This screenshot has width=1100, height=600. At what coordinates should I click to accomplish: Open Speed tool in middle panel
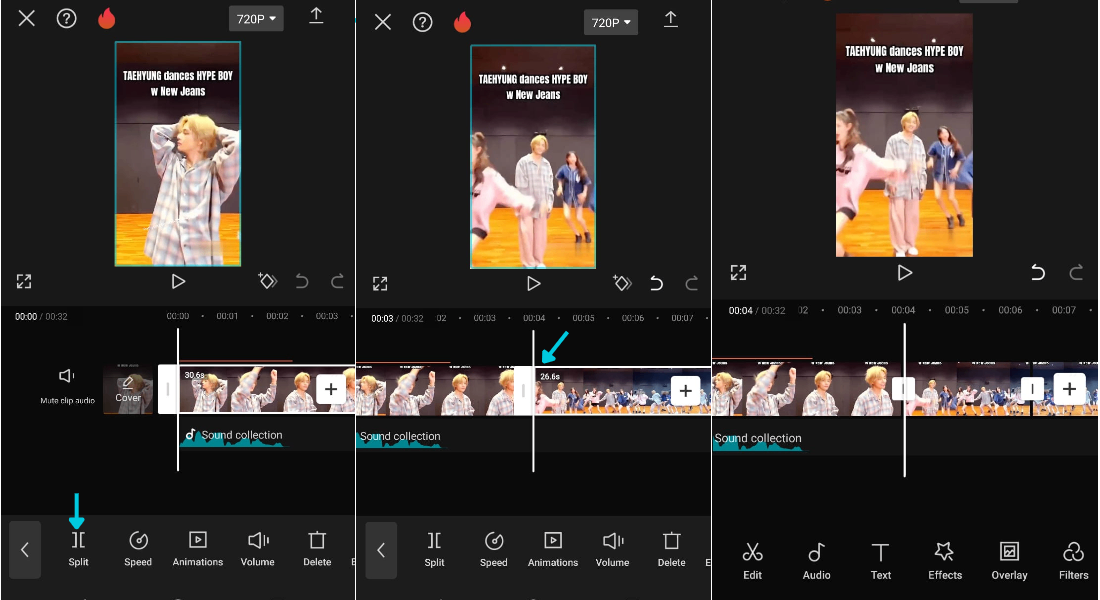click(x=494, y=549)
